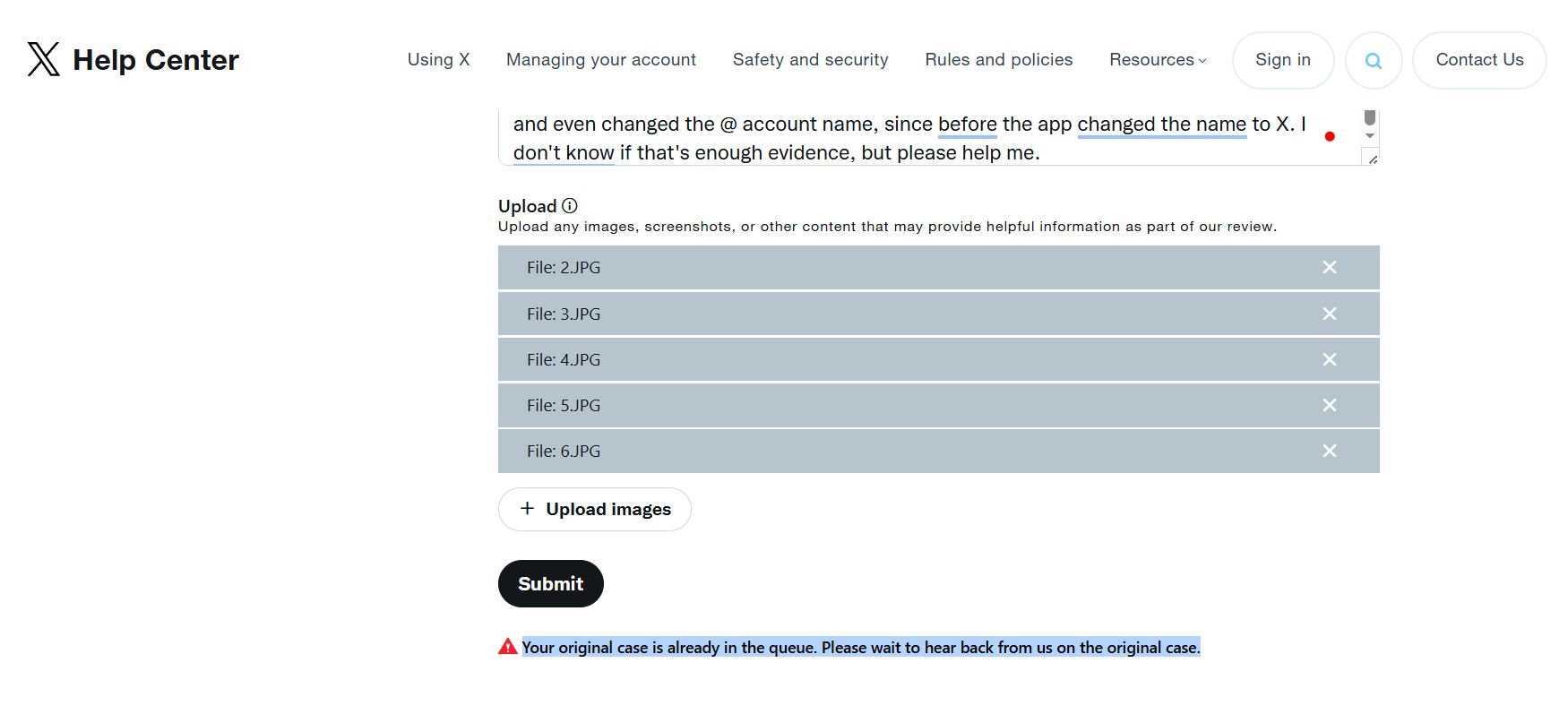This screenshot has height=723, width=1568.
Task: Click the textarea resize handle
Action: [1372, 159]
